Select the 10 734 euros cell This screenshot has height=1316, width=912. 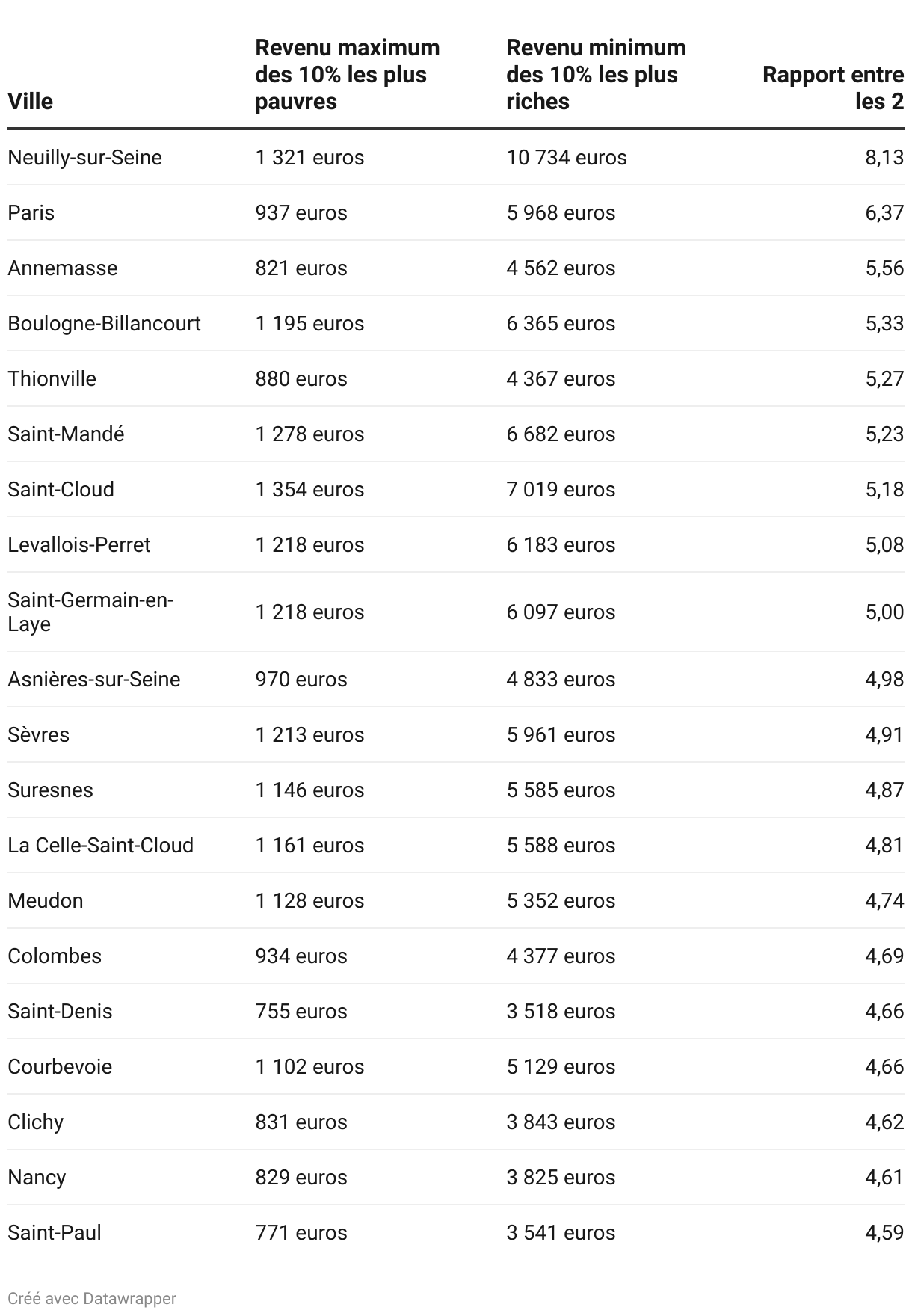tap(567, 158)
